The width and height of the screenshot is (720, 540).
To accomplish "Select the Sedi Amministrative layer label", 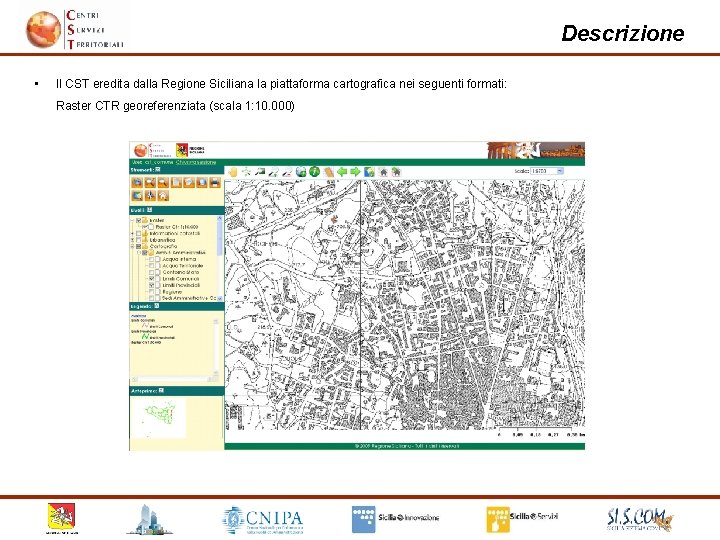I will point(189,298).
